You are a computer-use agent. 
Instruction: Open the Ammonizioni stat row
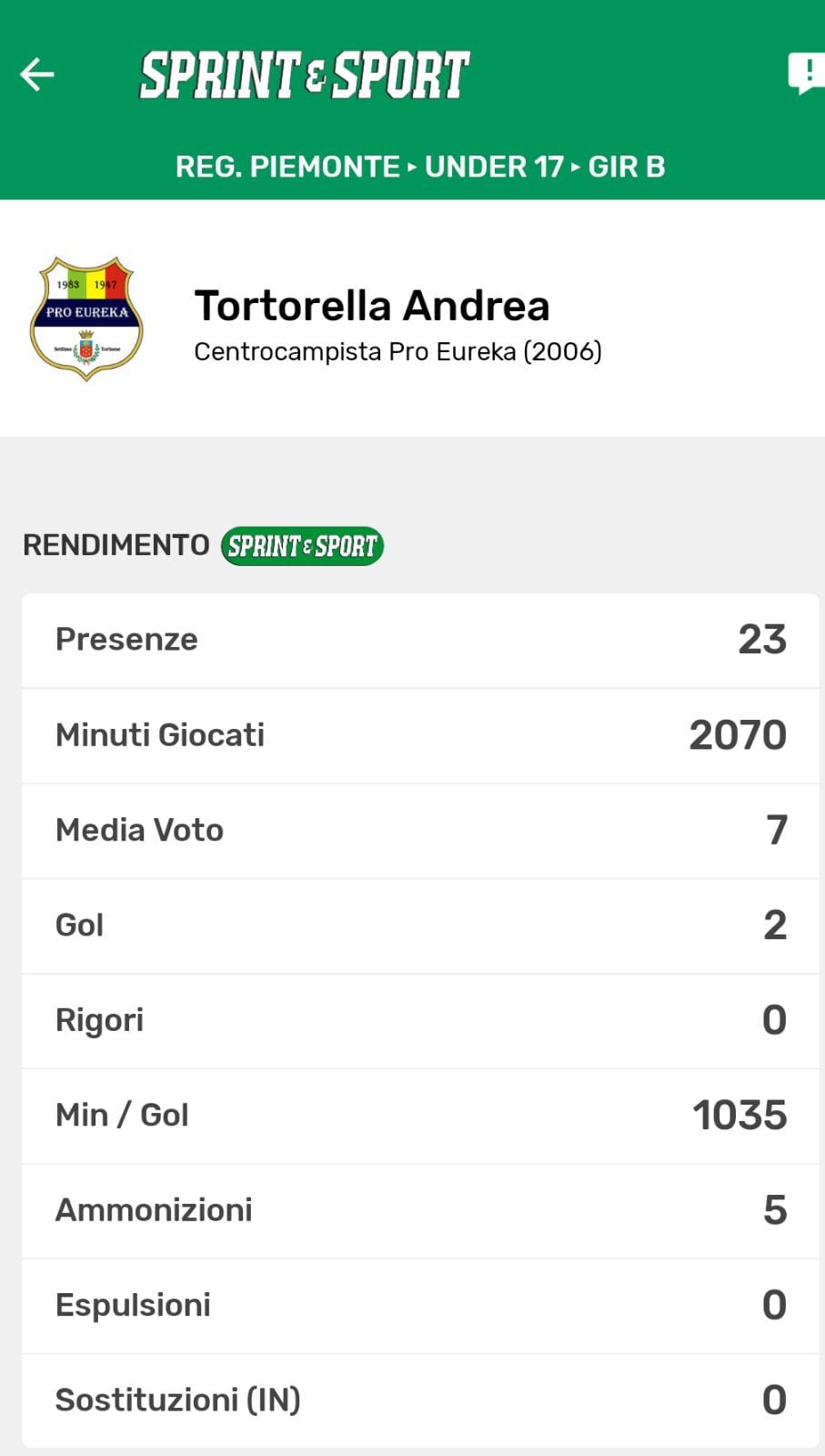420,1210
